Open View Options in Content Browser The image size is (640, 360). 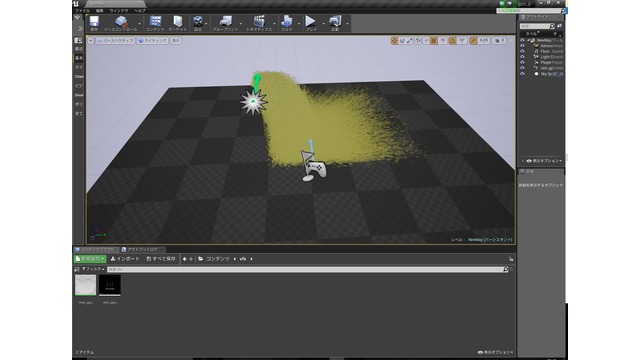(495, 352)
